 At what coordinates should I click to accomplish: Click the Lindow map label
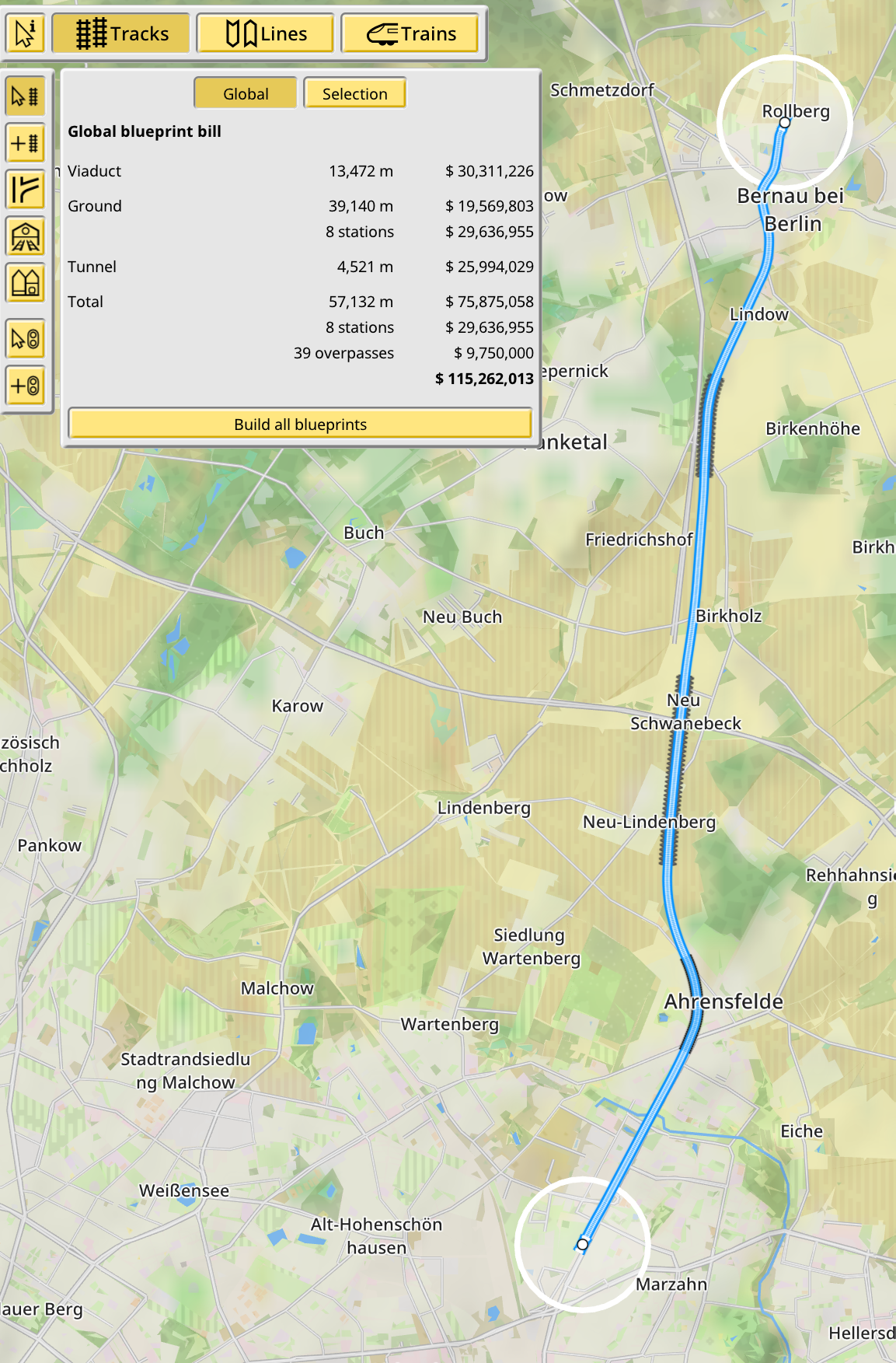click(x=759, y=315)
